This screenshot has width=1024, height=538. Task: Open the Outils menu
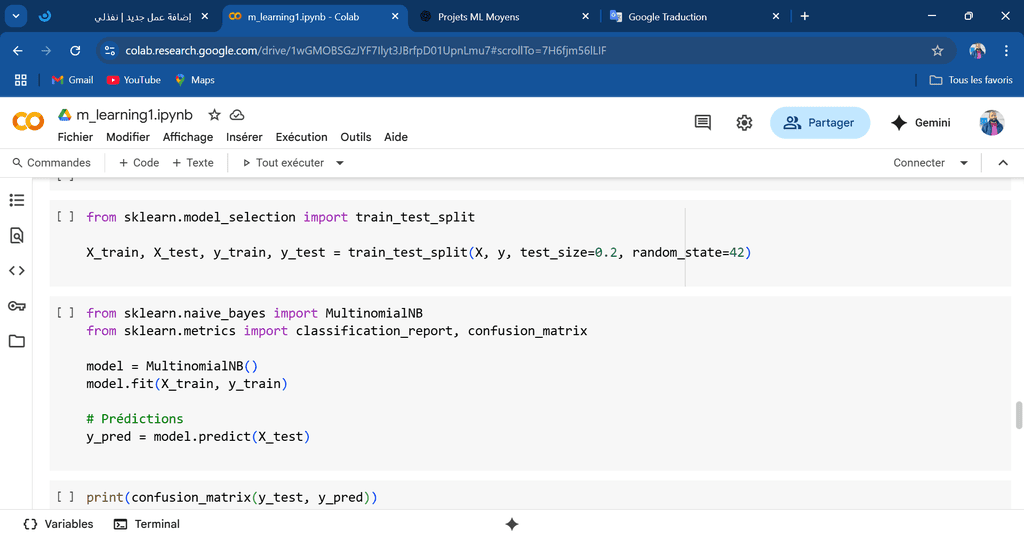click(356, 137)
